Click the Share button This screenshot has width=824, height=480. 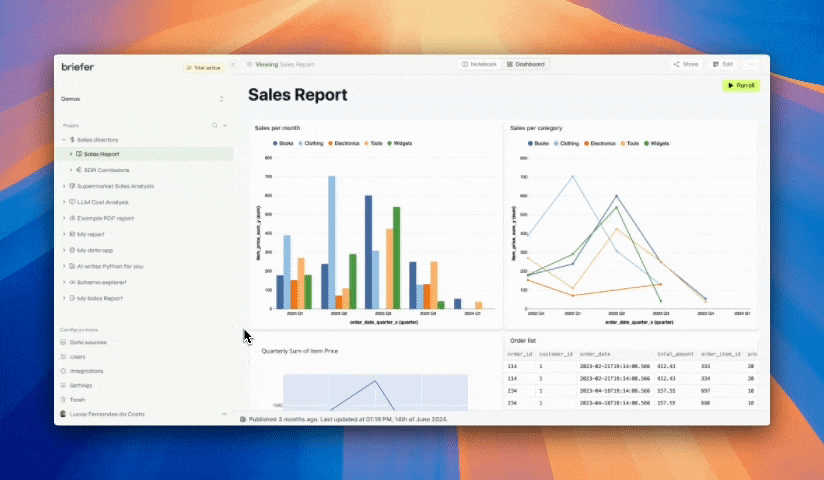(686, 64)
